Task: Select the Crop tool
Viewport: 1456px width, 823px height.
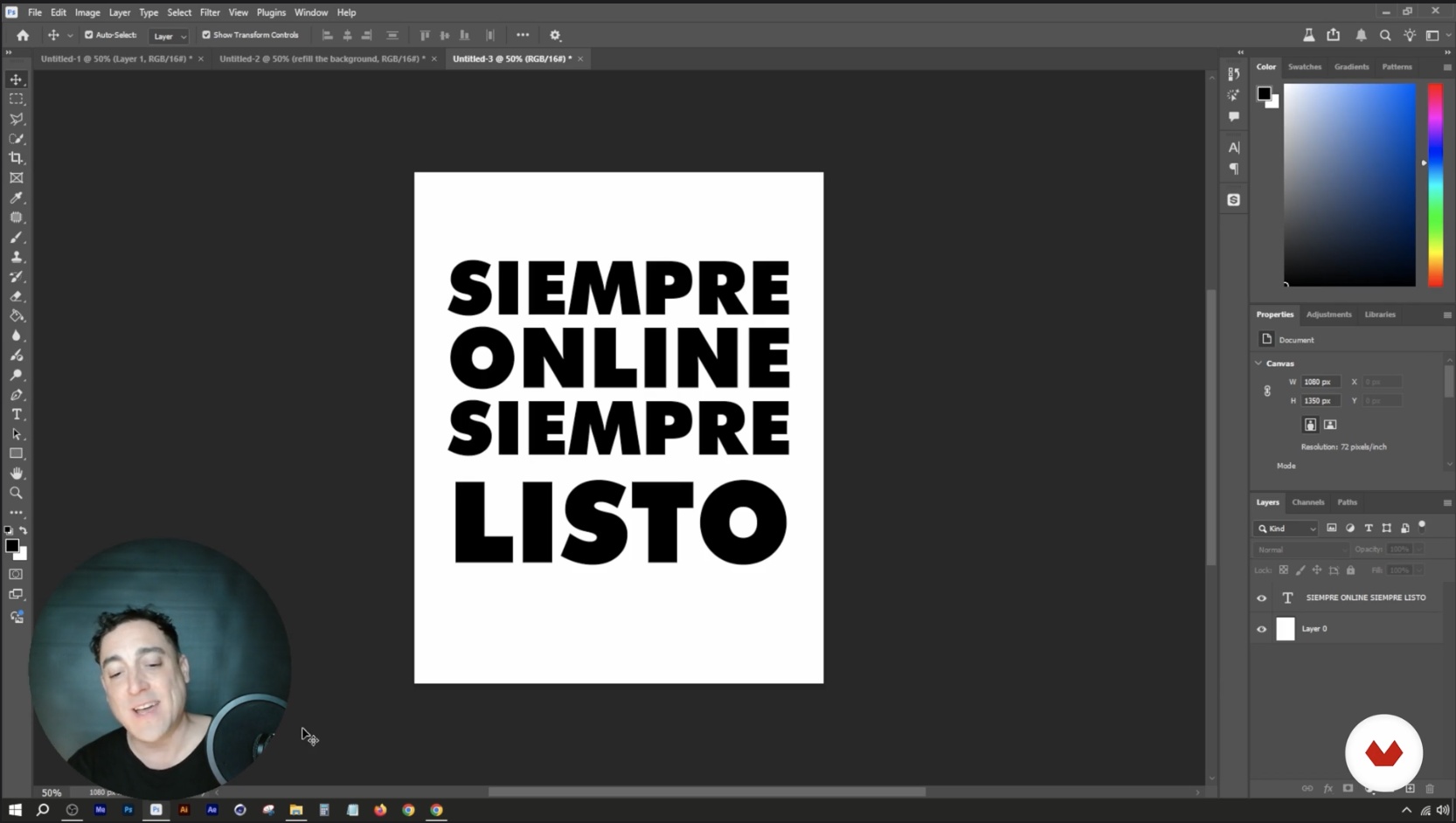Action: point(16,158)
